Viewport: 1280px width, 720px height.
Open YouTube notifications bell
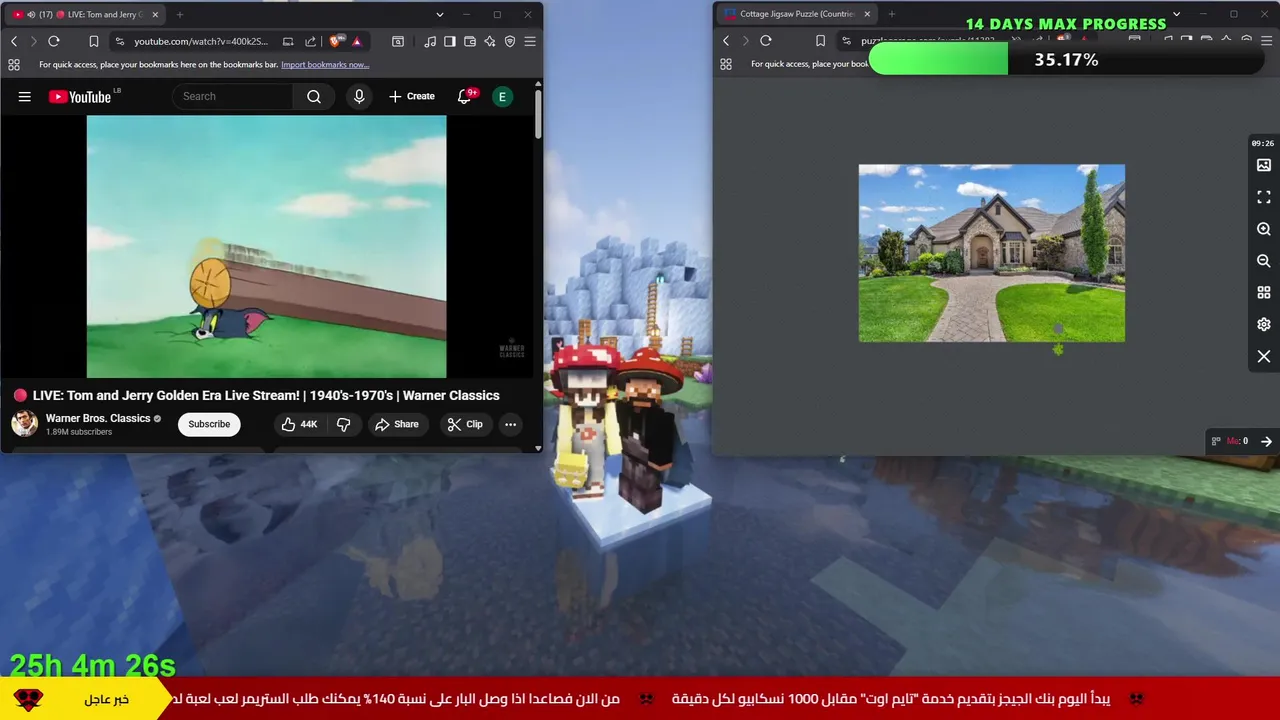tap(465, 96)
